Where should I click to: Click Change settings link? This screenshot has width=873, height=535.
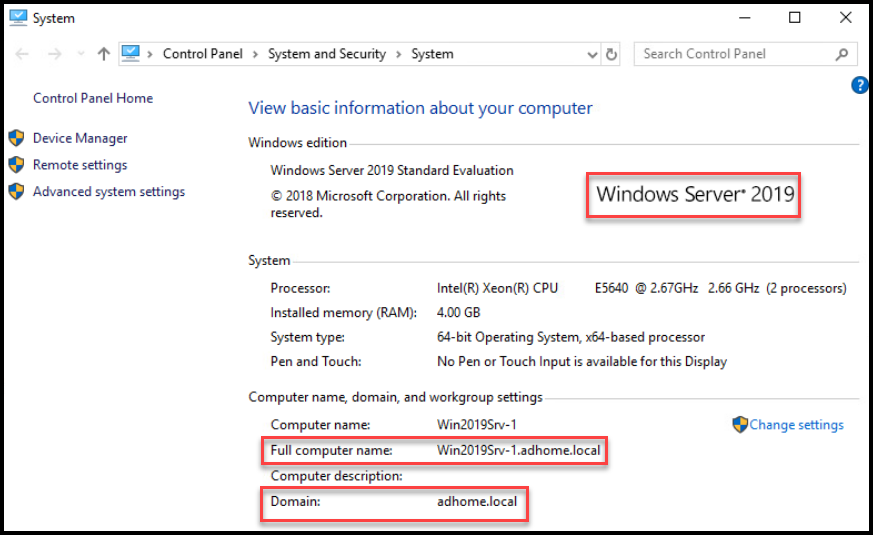796,425
